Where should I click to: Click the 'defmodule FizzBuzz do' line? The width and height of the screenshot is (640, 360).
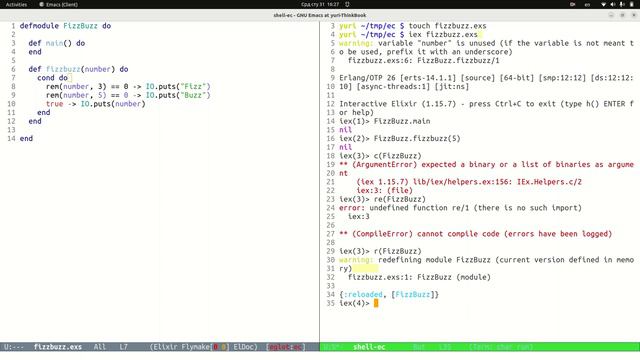pyautogui.click(x=65, y=26)
